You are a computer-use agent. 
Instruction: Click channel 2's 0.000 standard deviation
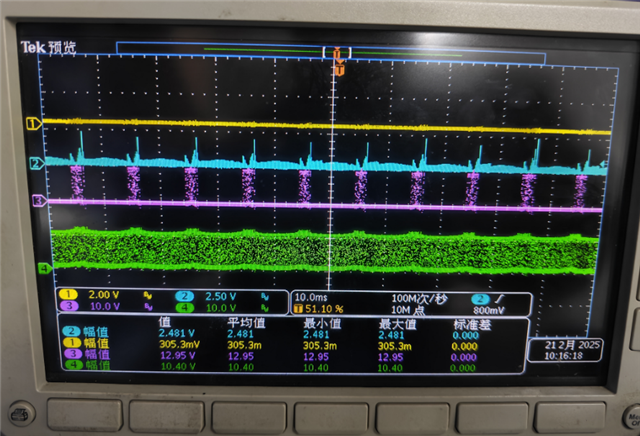pyautogui.click(x=465, y=336)
